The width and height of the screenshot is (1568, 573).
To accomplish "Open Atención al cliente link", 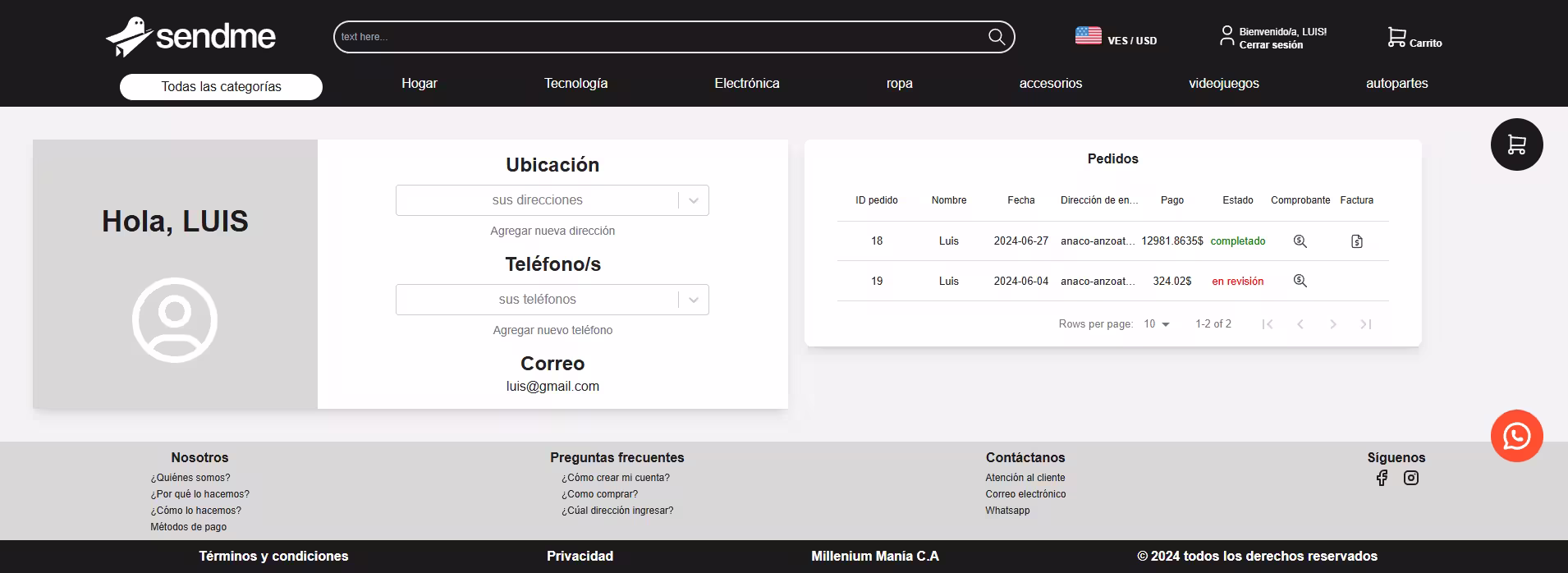I will pyautogui.click(x=1025, y=478).
